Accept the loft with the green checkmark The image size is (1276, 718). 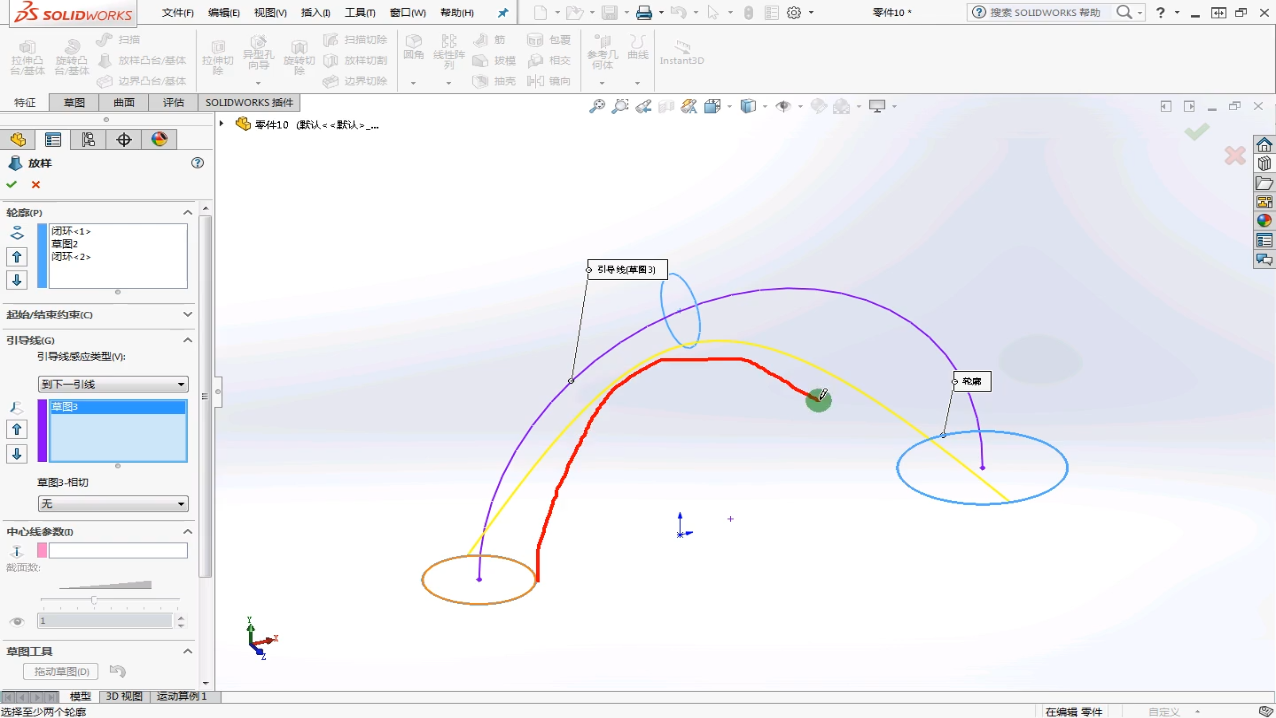coord(11,184)
